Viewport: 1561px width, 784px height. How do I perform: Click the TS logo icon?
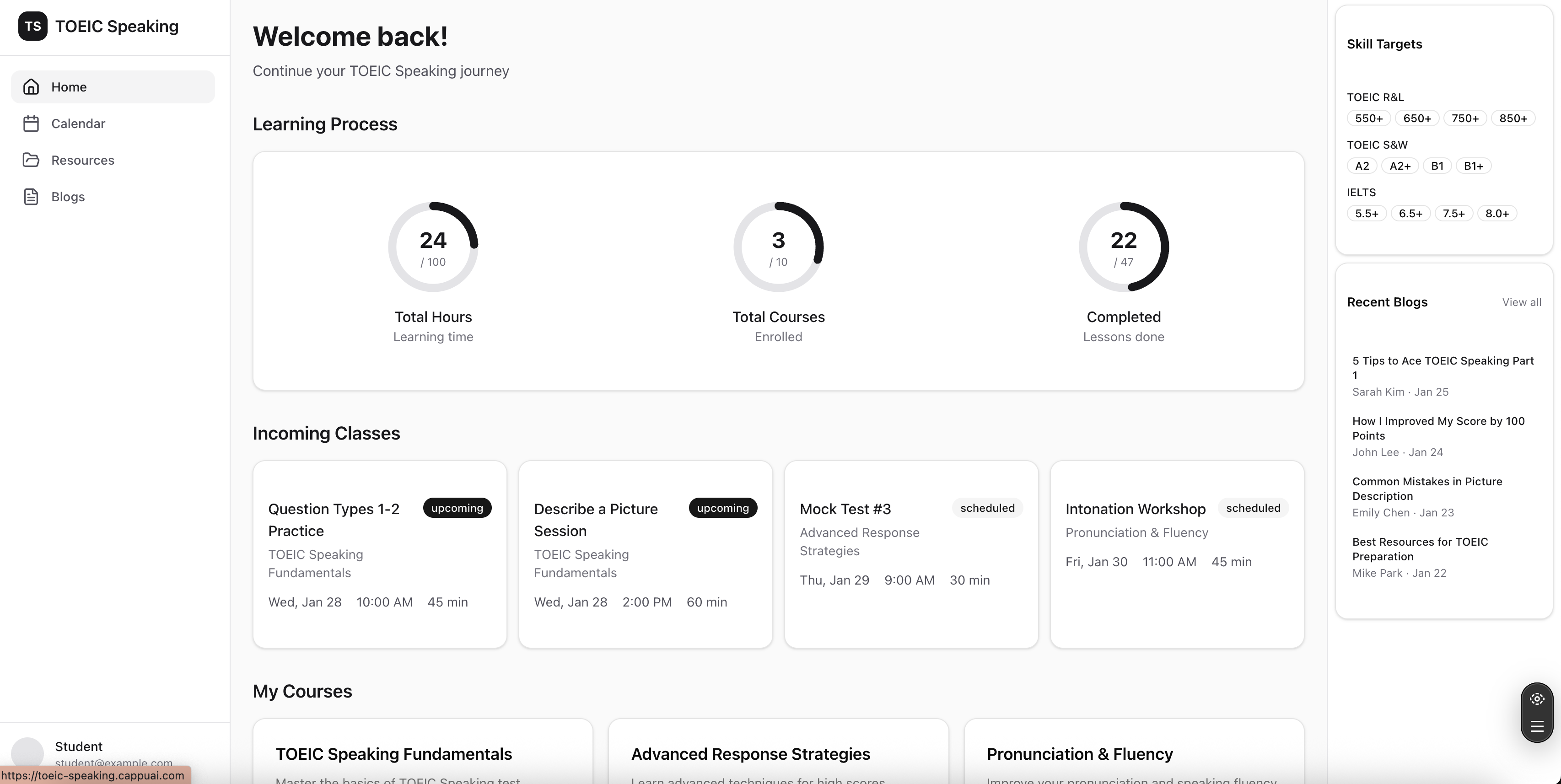click(33, 26)
